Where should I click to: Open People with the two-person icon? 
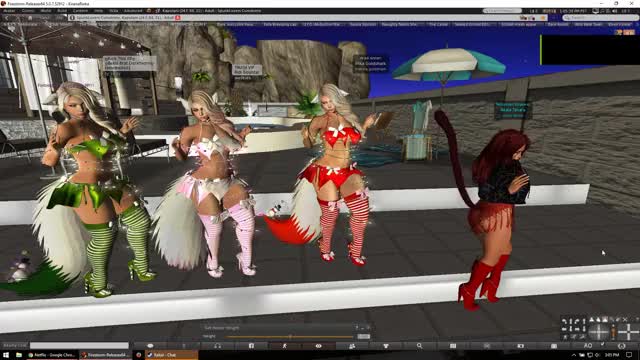click(x=352, y=346)
